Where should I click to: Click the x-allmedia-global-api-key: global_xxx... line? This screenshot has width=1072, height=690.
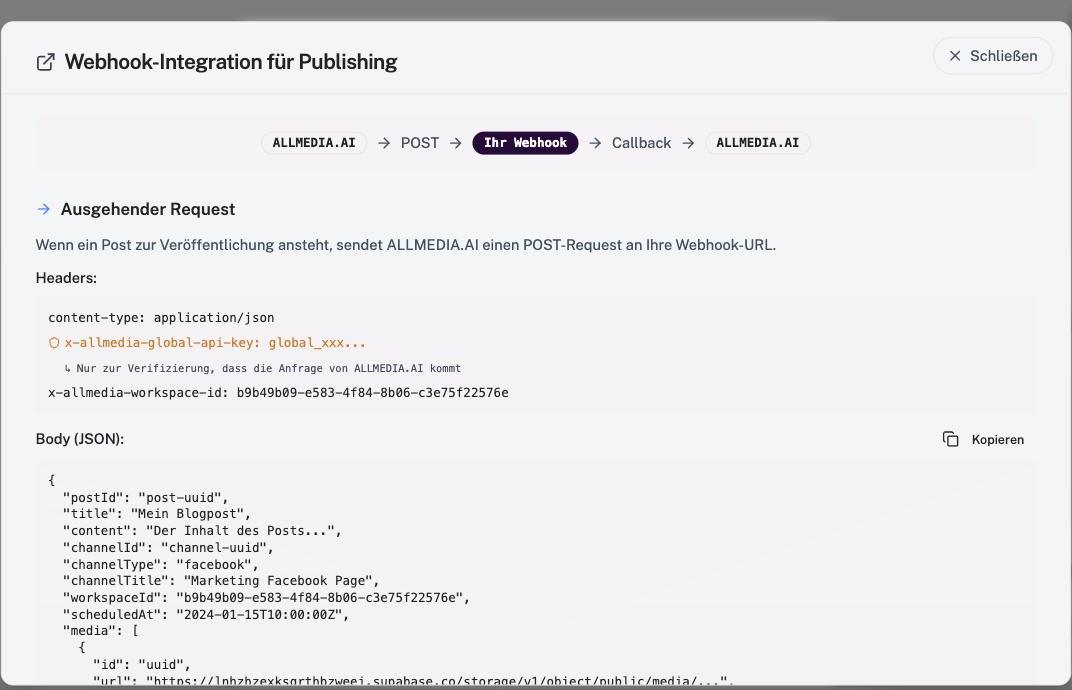pos(215,343)
